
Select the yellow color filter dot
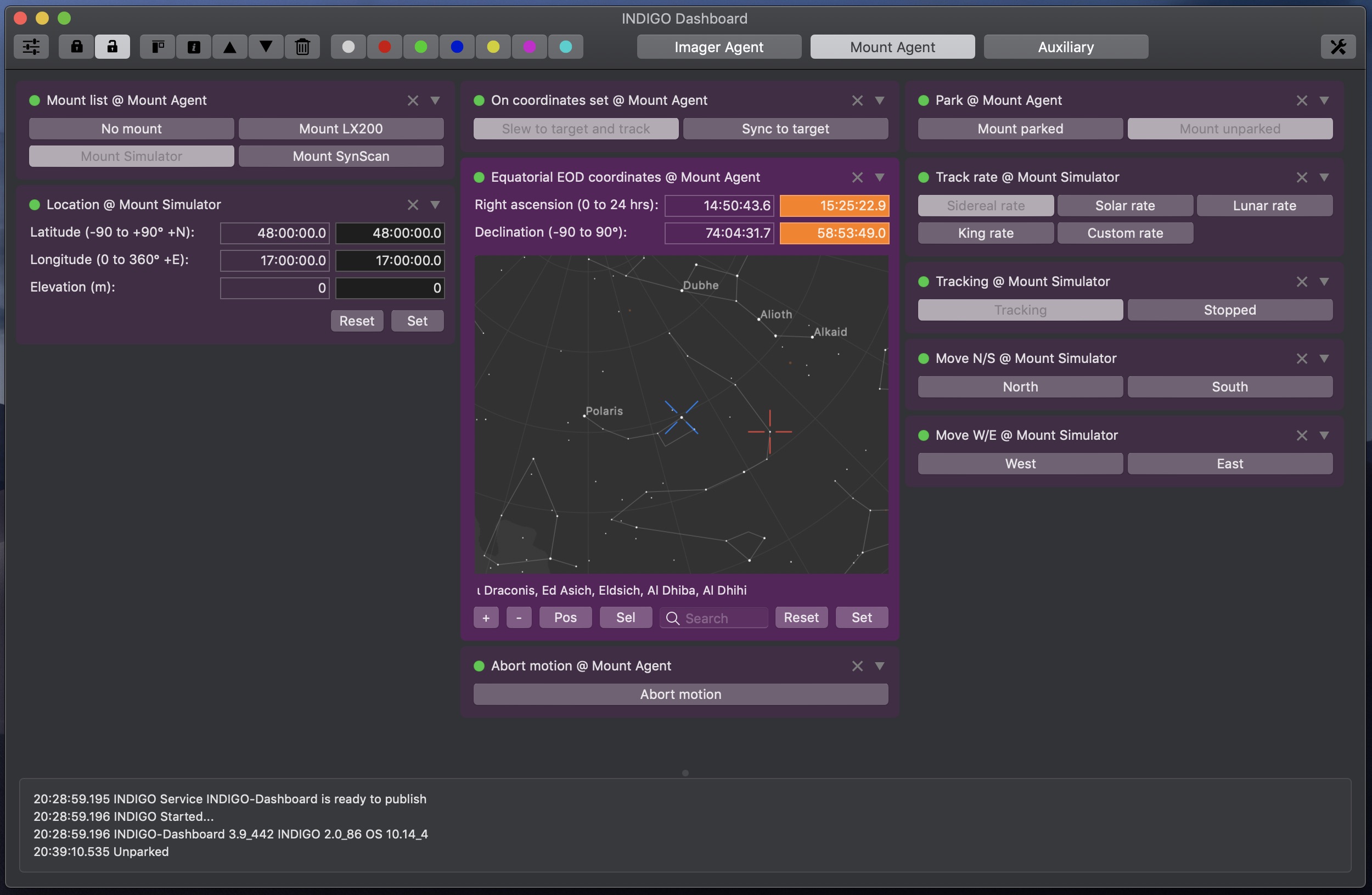click(493, 47)
